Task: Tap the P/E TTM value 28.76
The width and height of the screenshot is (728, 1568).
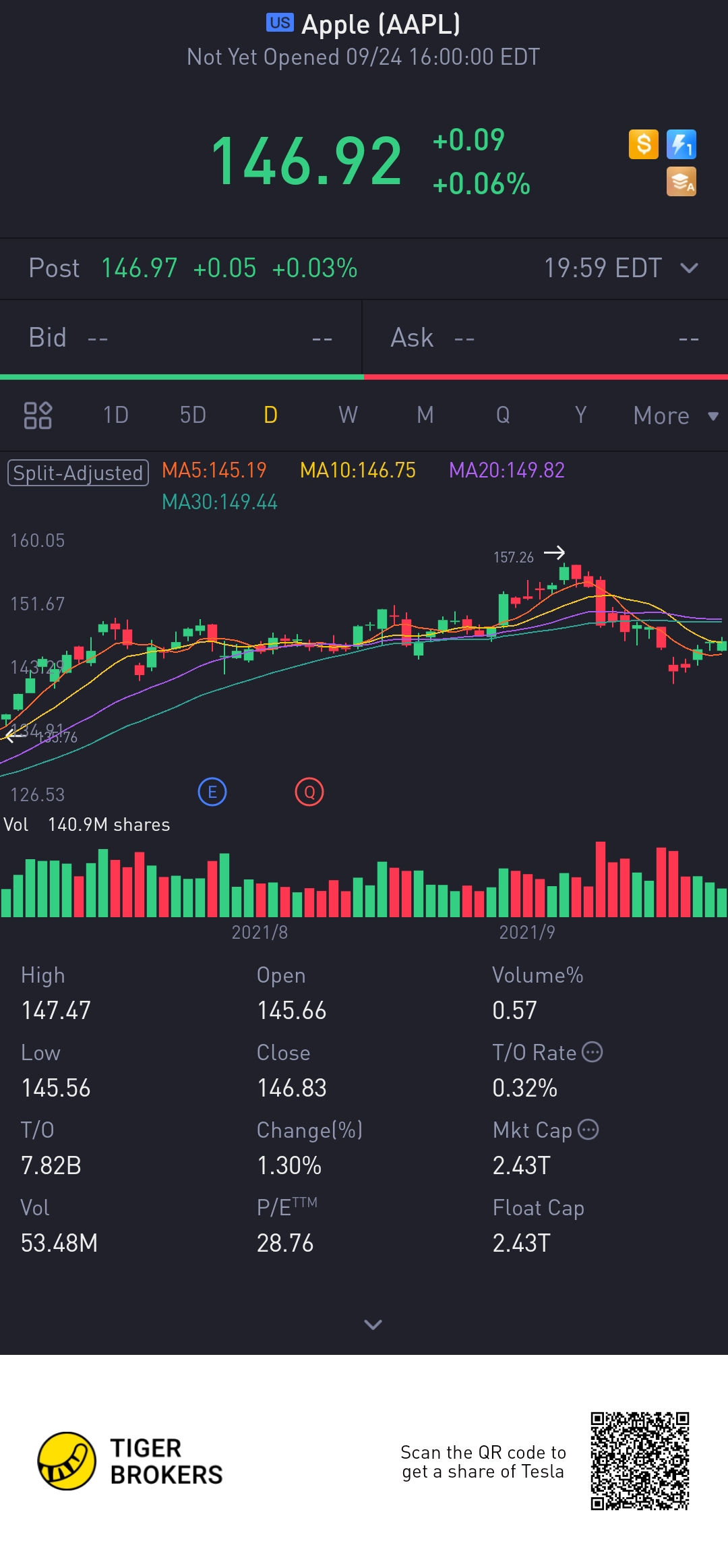Action: [285, 1243]
